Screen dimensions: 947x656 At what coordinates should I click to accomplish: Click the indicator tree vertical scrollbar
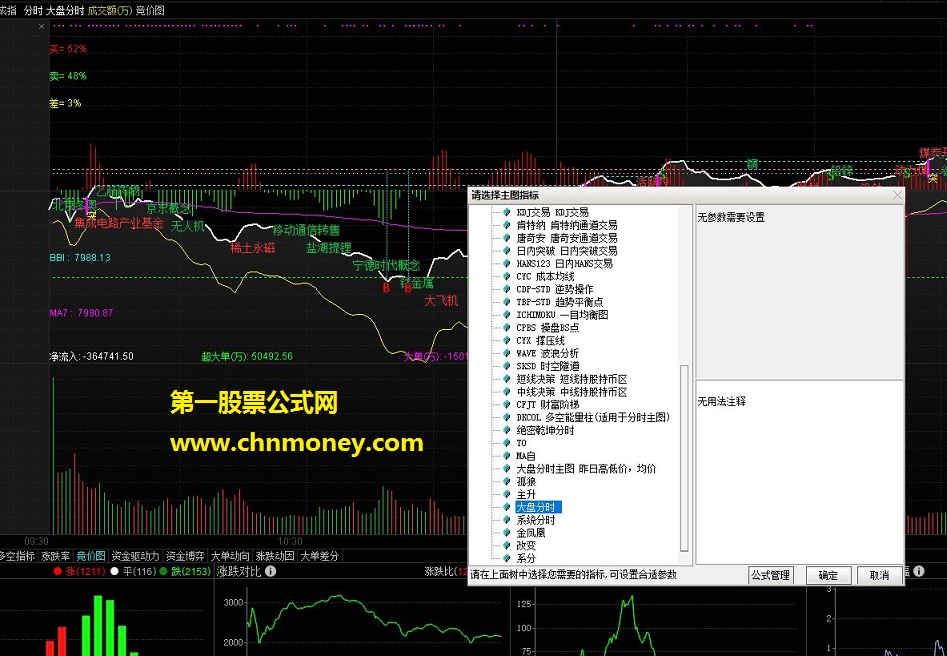(684, 458)
